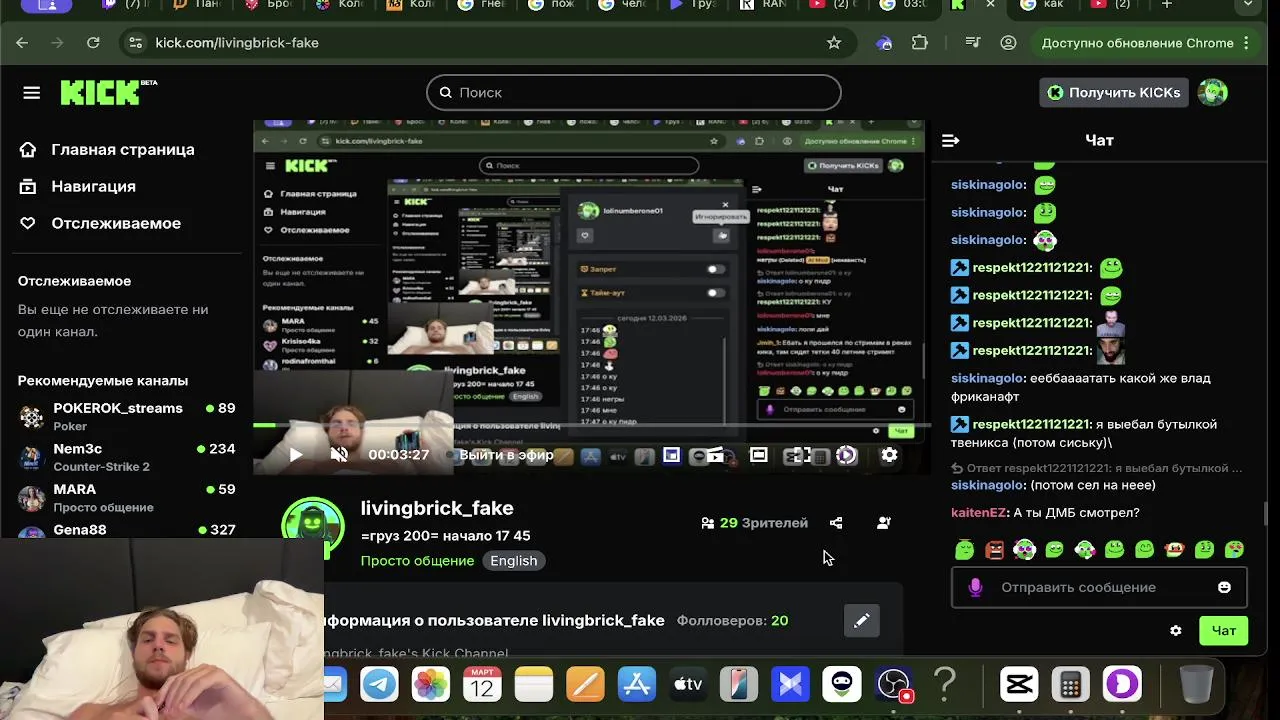Open Gena88 recommended channel
This screenshot has width=1280, height=720.
point(126,530)
